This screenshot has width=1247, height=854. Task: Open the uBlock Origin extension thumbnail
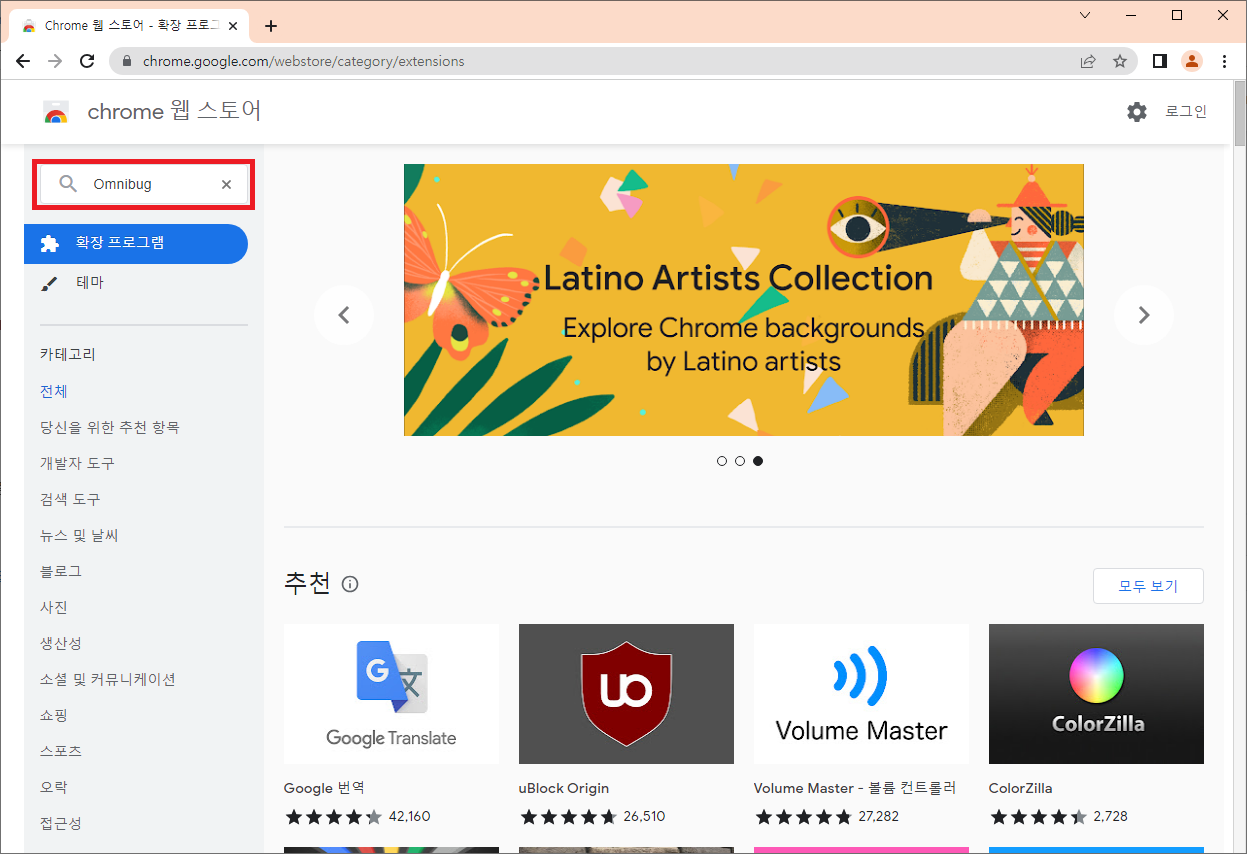(x=626, y=694)
